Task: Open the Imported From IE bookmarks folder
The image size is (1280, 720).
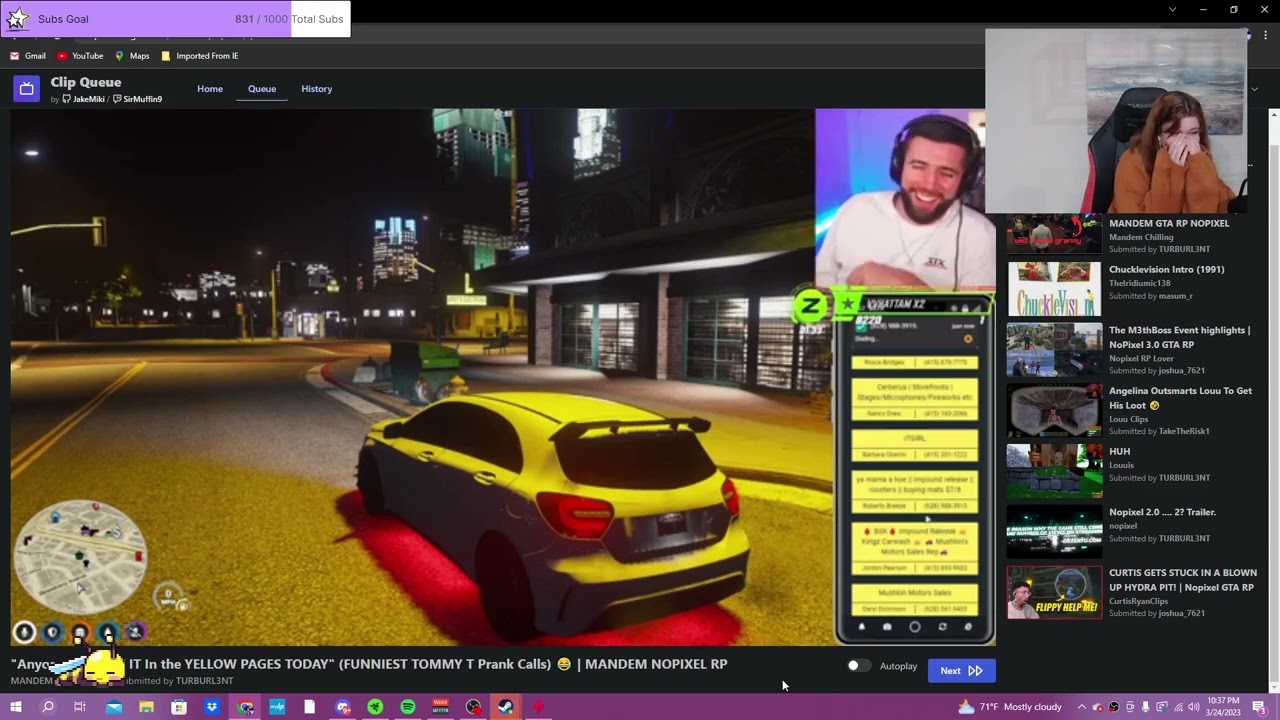Action: [199, 56]
